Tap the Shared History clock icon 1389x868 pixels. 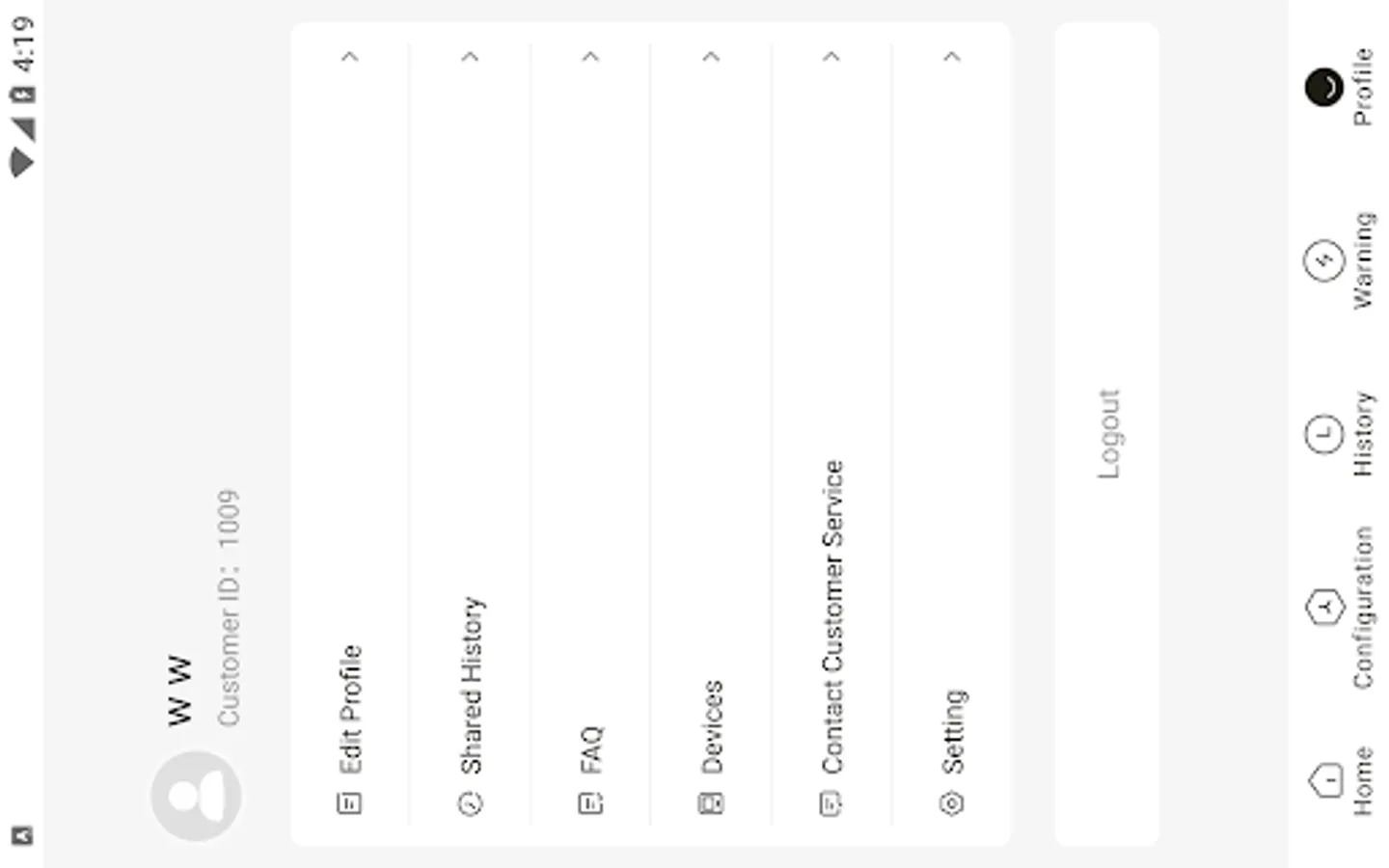(x=470, y=802)
